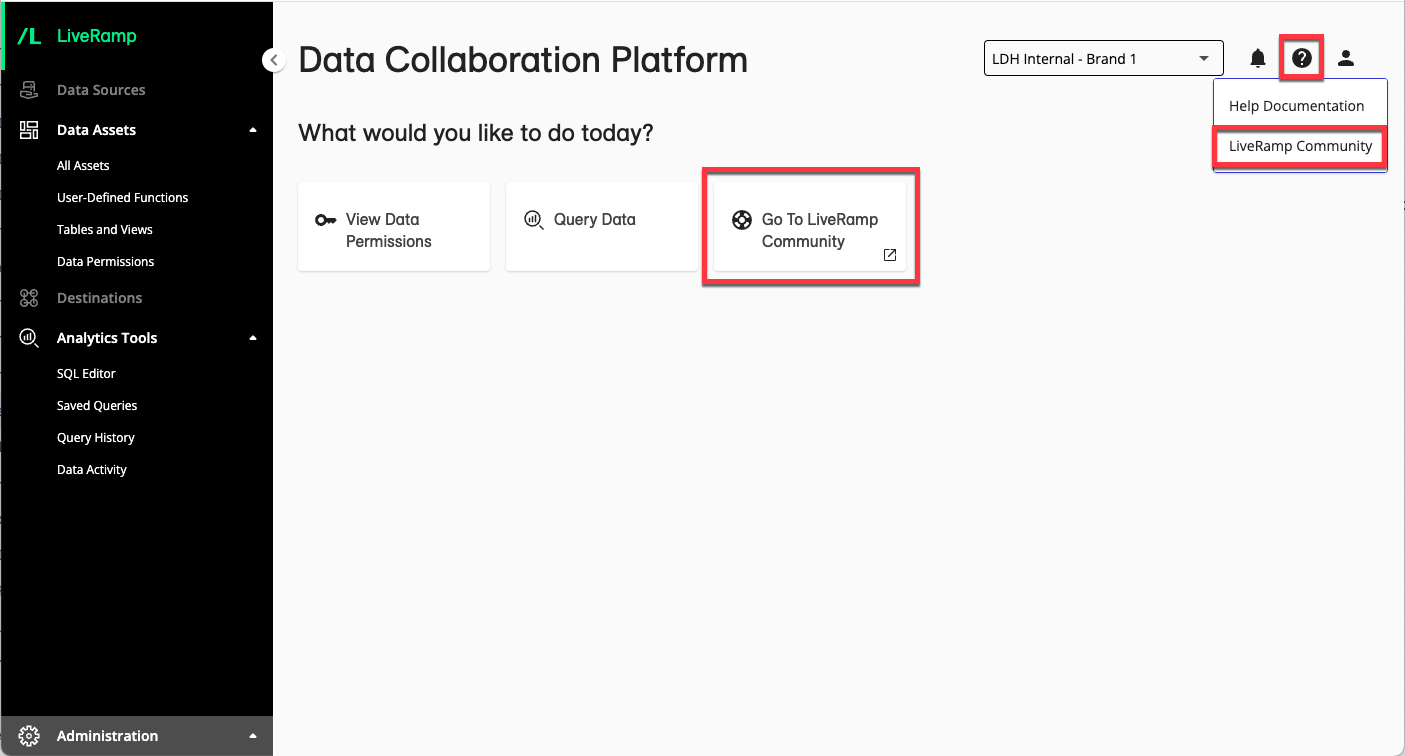Toggle the Administration section arrow
The image size is (1405, 756).
[253, 736]
